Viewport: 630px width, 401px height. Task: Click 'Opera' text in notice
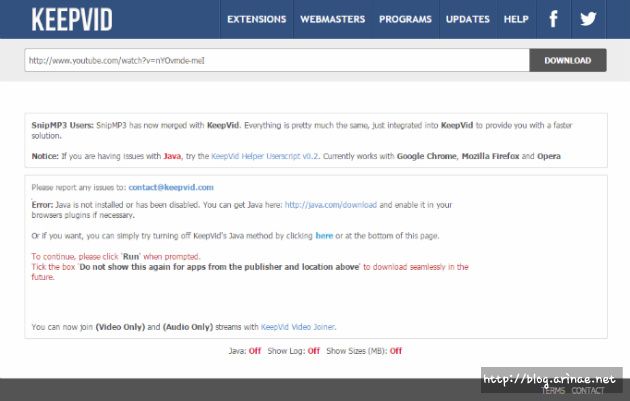click(549, 156)
